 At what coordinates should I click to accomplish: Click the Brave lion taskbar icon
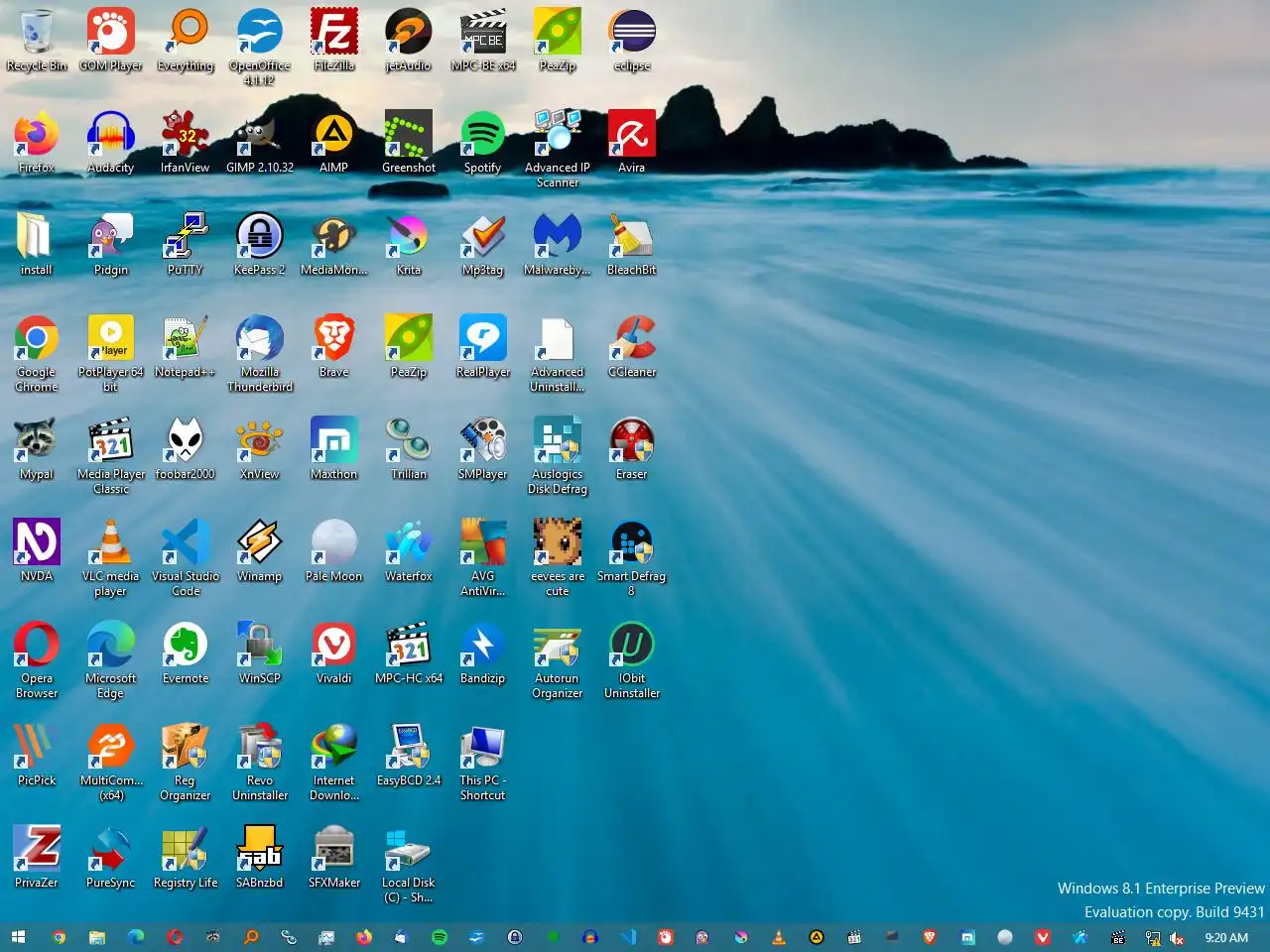coord(930,937)
